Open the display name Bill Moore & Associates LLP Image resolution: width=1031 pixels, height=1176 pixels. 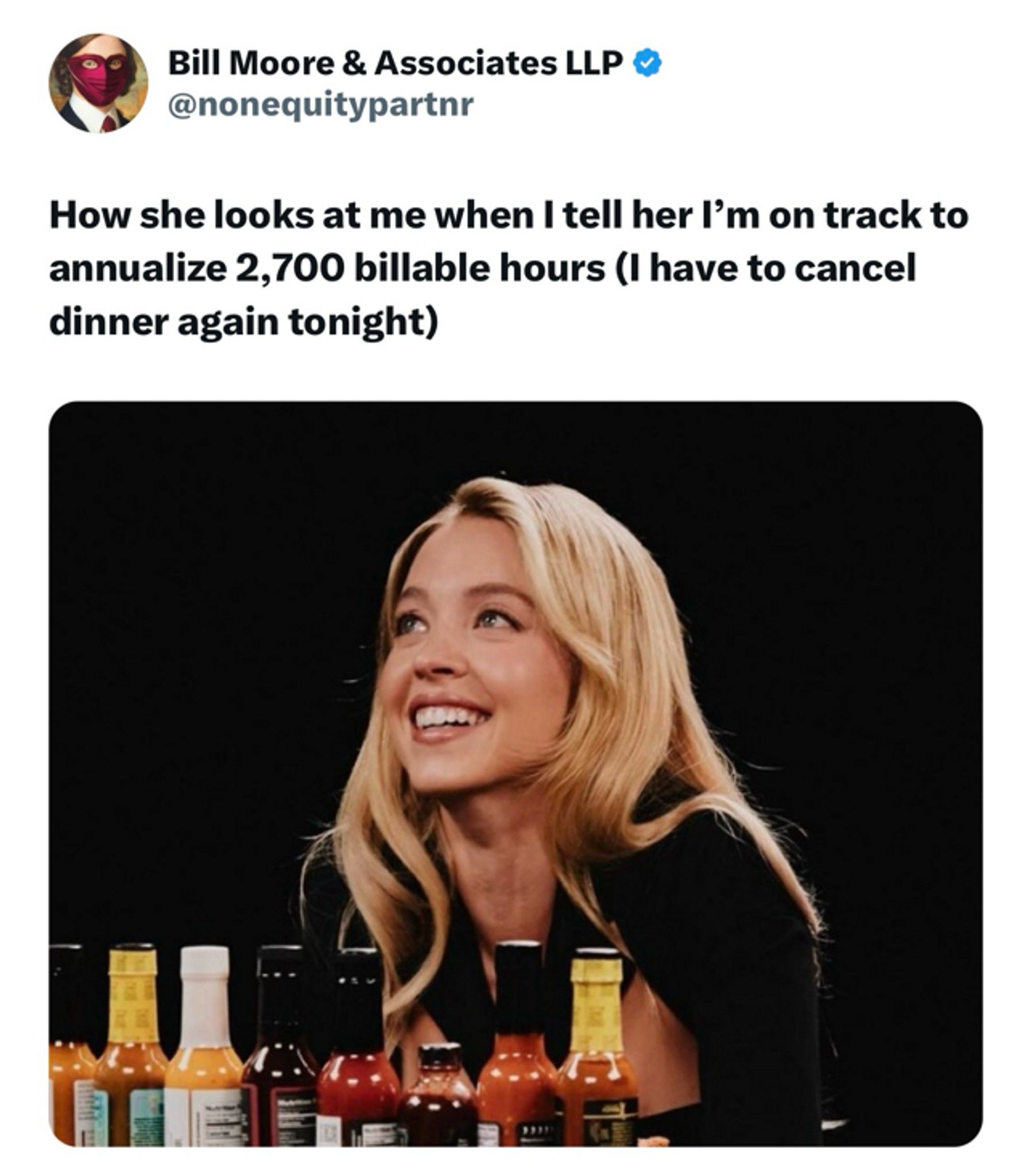click(x=396, y=63)
